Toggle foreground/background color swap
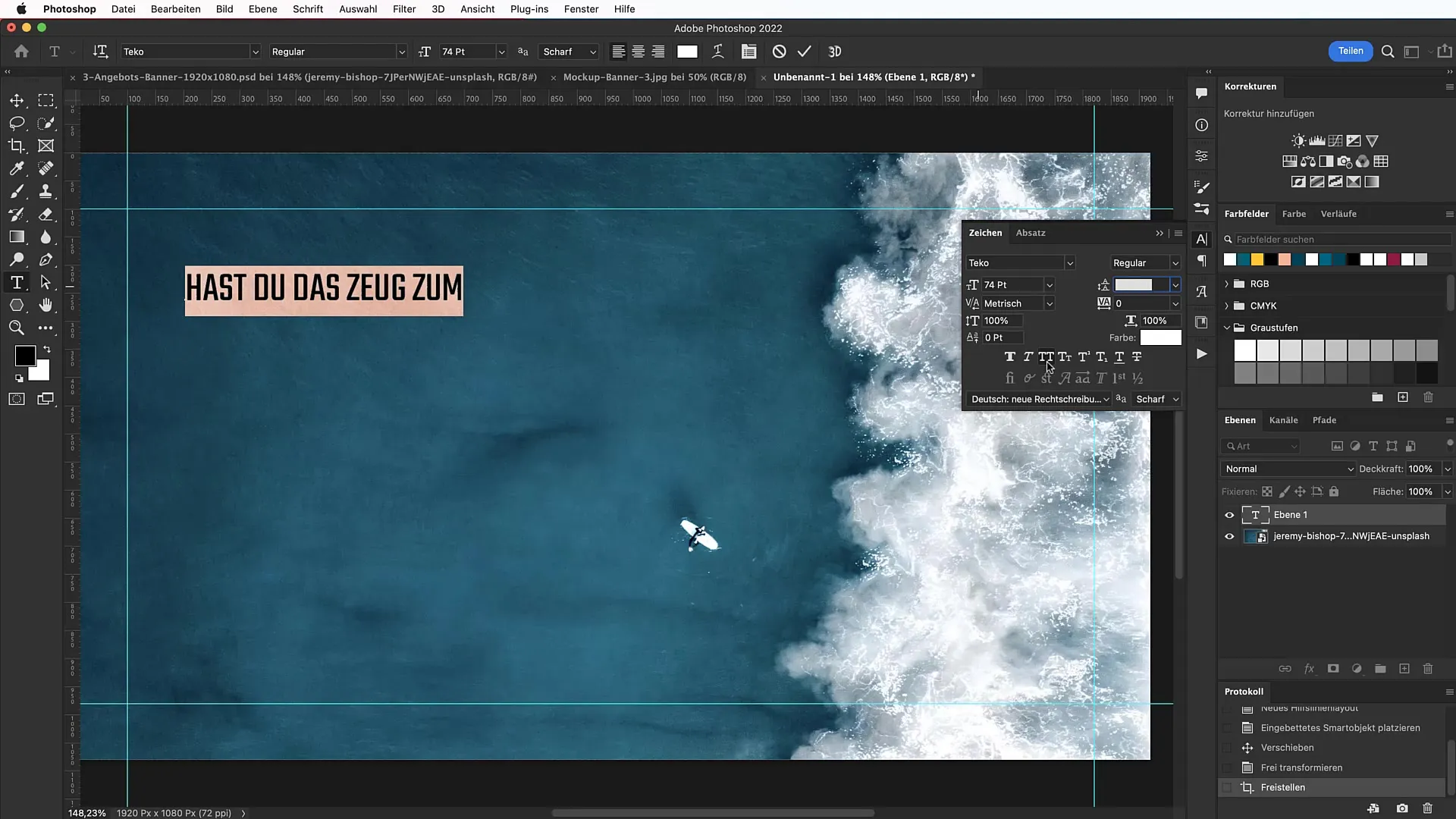This screenshot has width=1456, height=819. pos(50,349)
